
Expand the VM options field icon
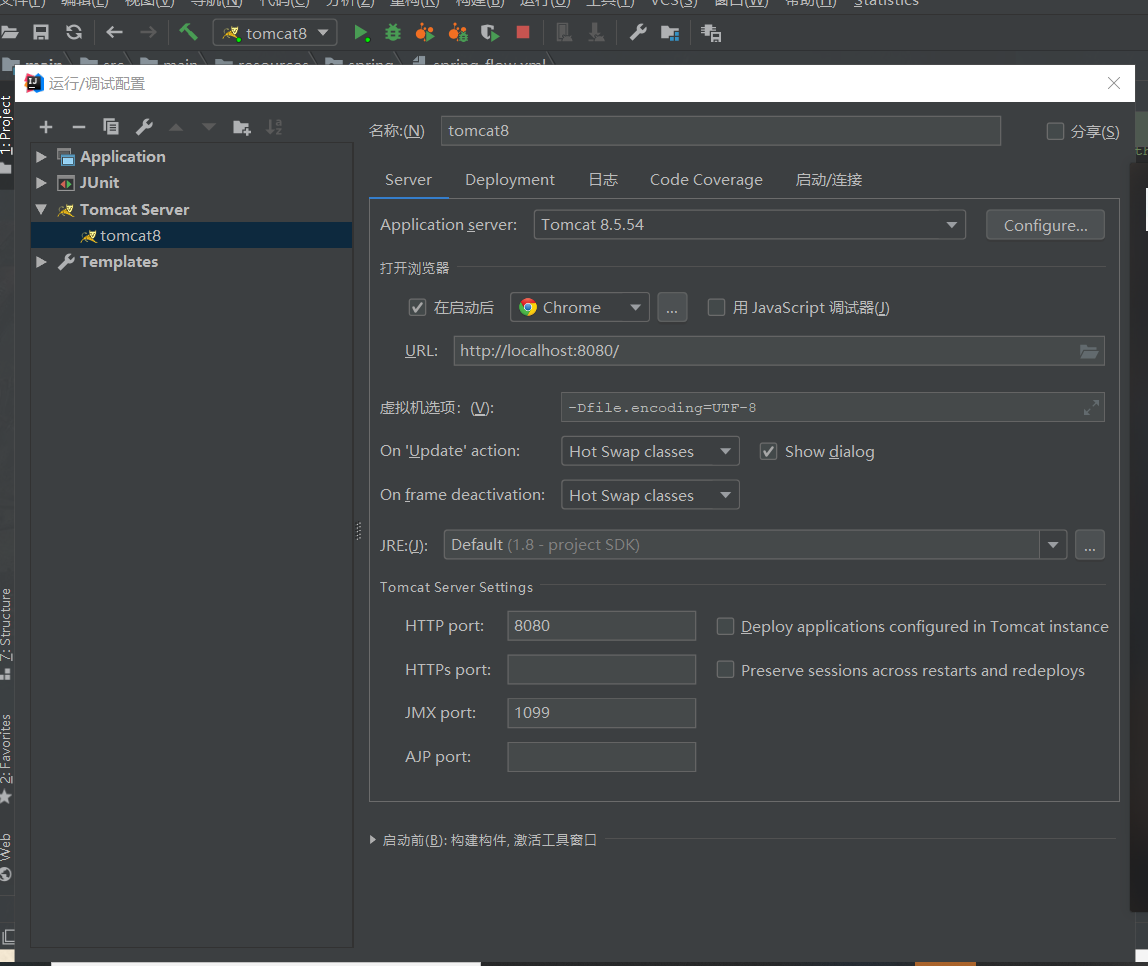point(1091,408)
